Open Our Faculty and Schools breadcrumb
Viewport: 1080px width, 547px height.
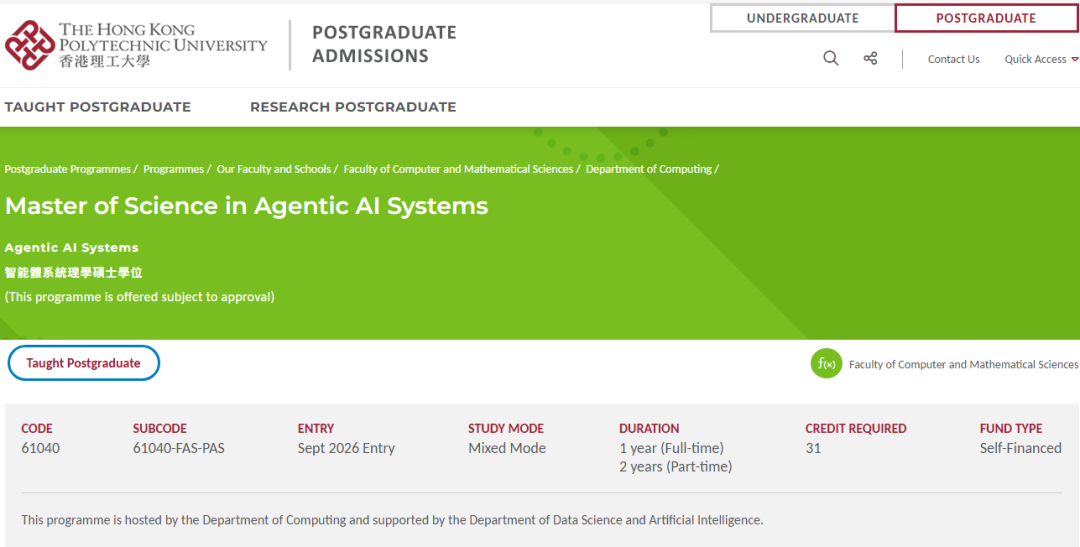pos(274,170)
